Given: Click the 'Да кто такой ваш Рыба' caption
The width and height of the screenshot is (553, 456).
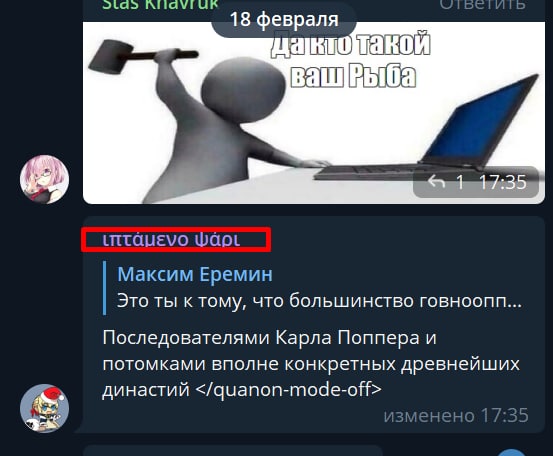Looking at the screenshot, I should [351, 59].
